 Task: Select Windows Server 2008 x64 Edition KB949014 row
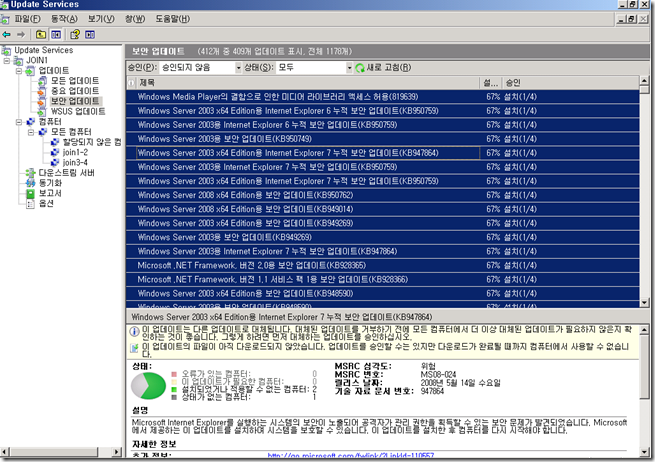383,209
